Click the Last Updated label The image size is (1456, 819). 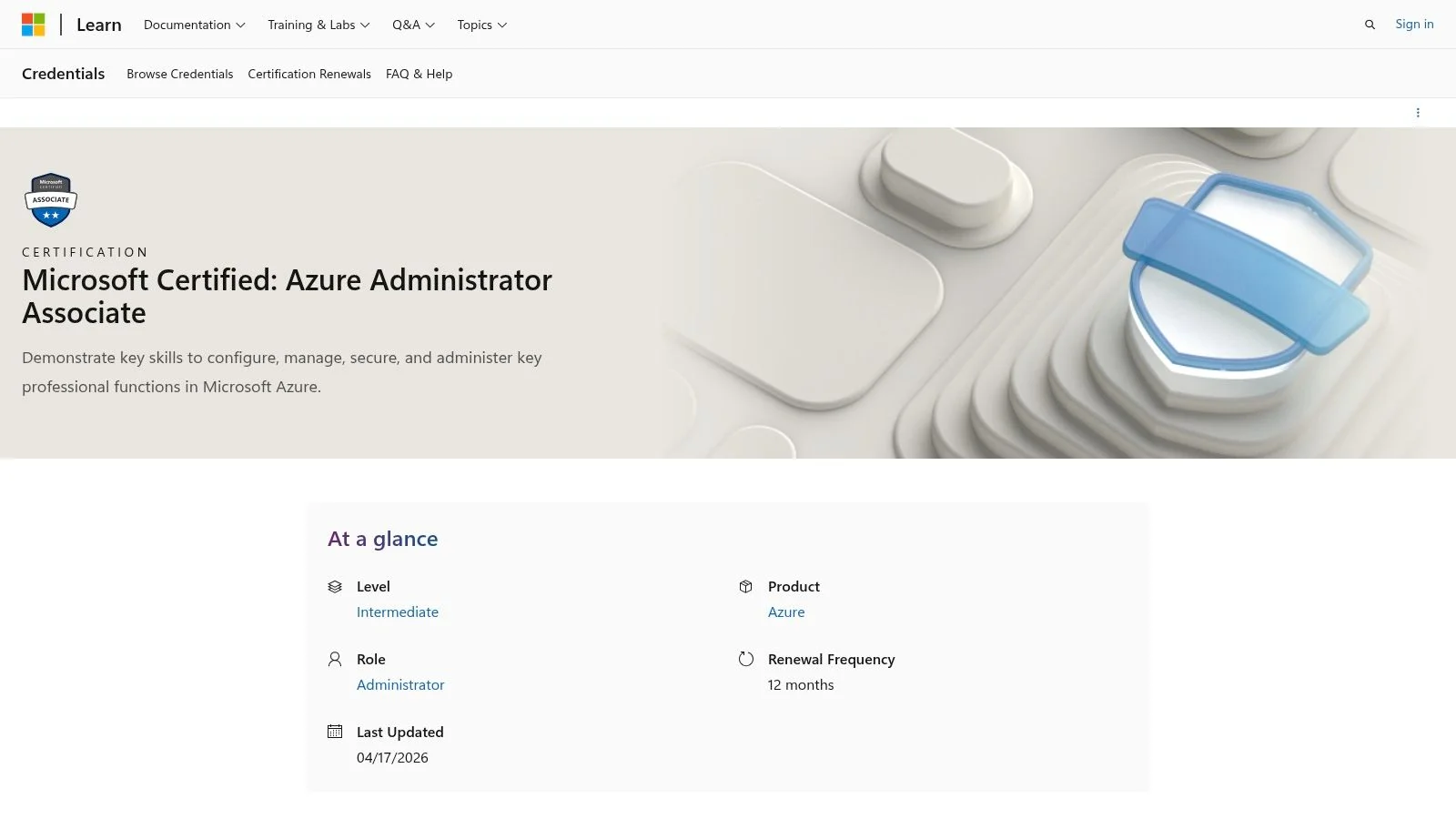[400, 733]
